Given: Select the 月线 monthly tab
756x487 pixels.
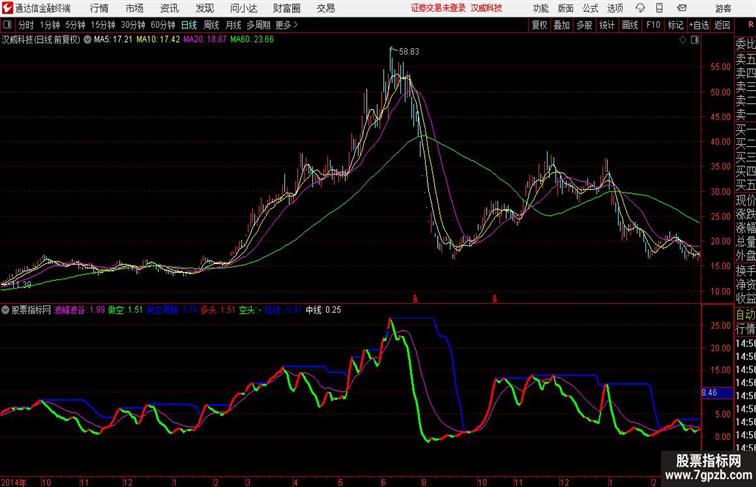Looking at the screenshot, I should [233, 25].
